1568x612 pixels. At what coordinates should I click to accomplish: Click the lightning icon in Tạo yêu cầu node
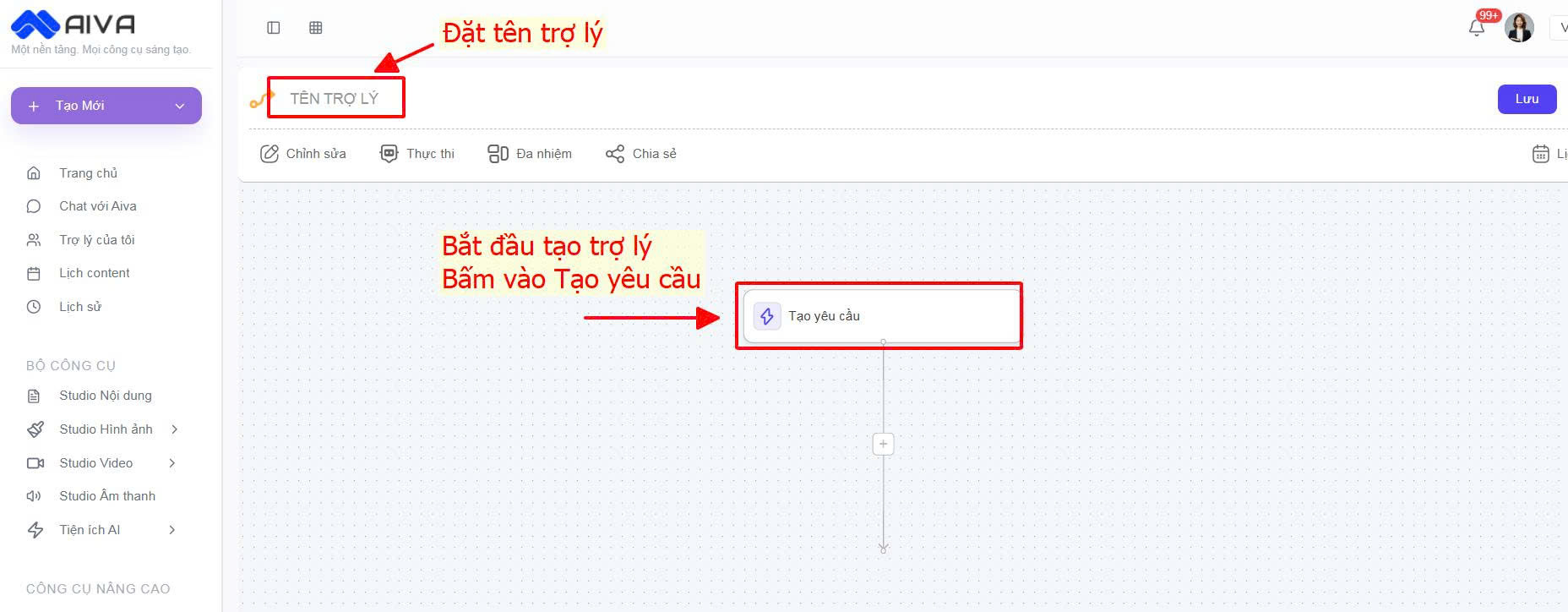point(767,316)
